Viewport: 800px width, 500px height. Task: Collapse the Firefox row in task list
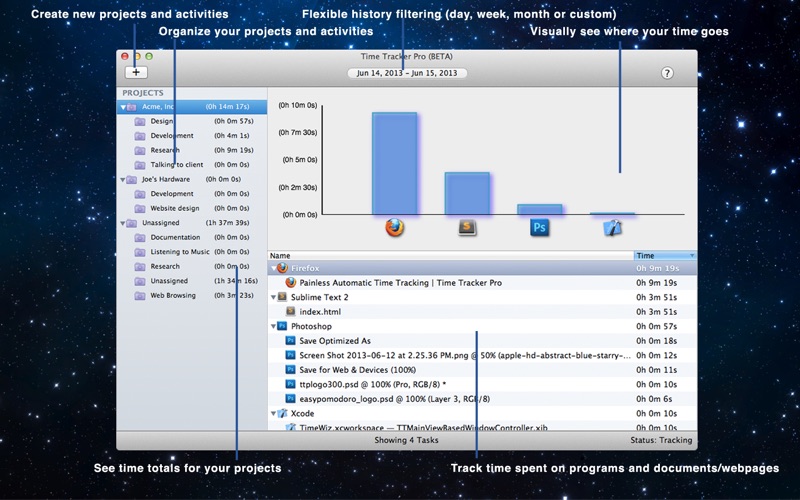(273, 268)
